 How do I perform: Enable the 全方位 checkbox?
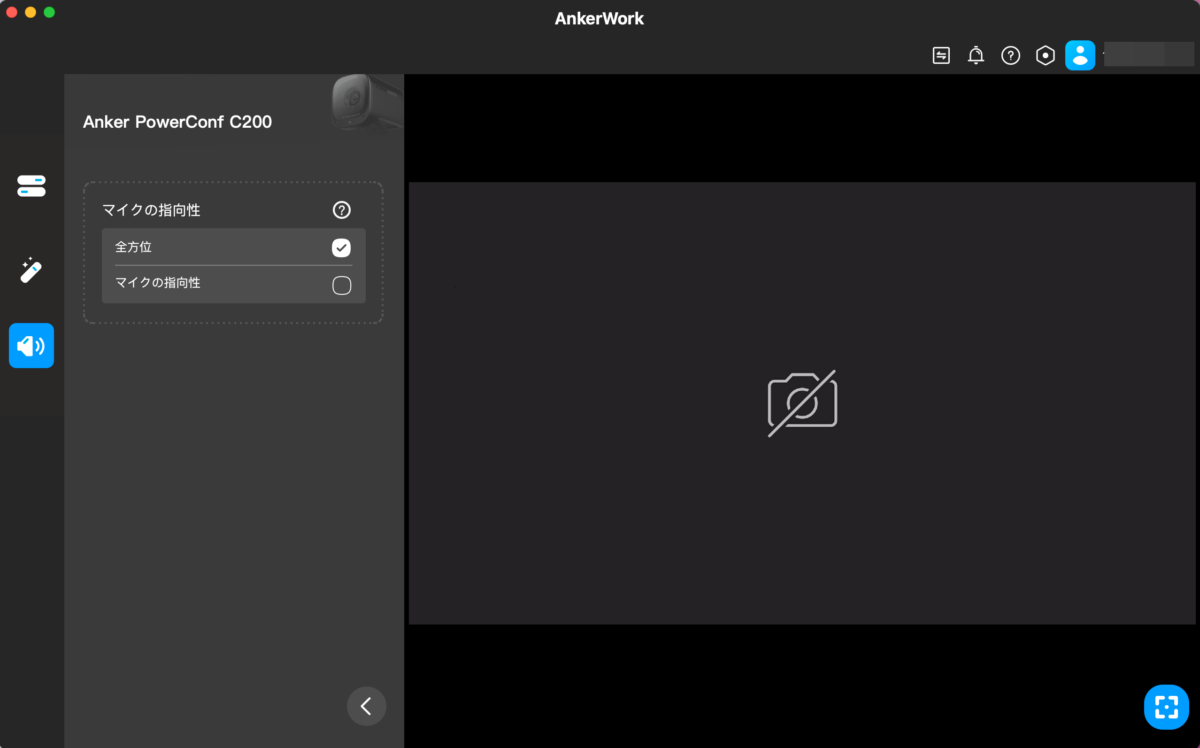coord(341,247)
